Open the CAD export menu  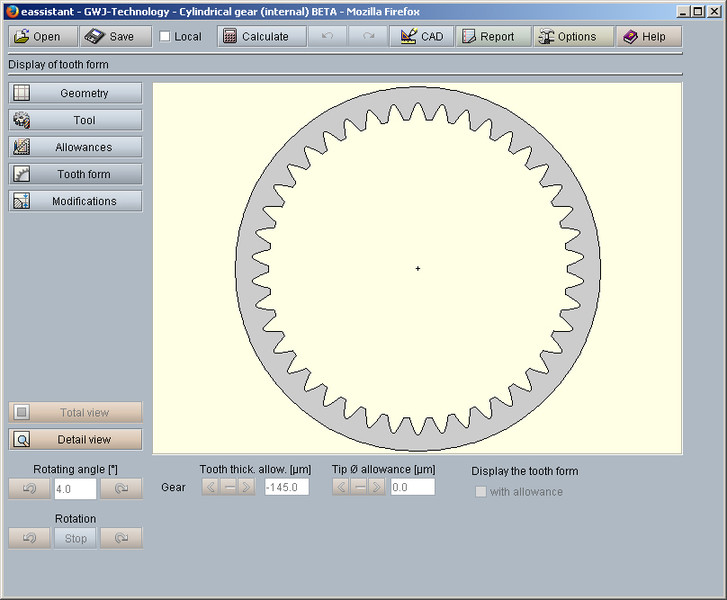tap(422, 36)
